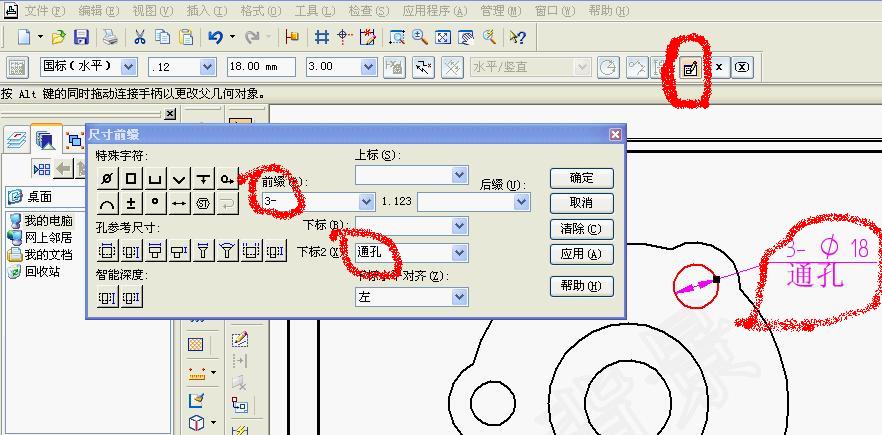Image resolution: width=882 pixels, height=435 pixels.
Task: Toggle the dimension prefix button in ribbon bar
Action: point(690,68)
